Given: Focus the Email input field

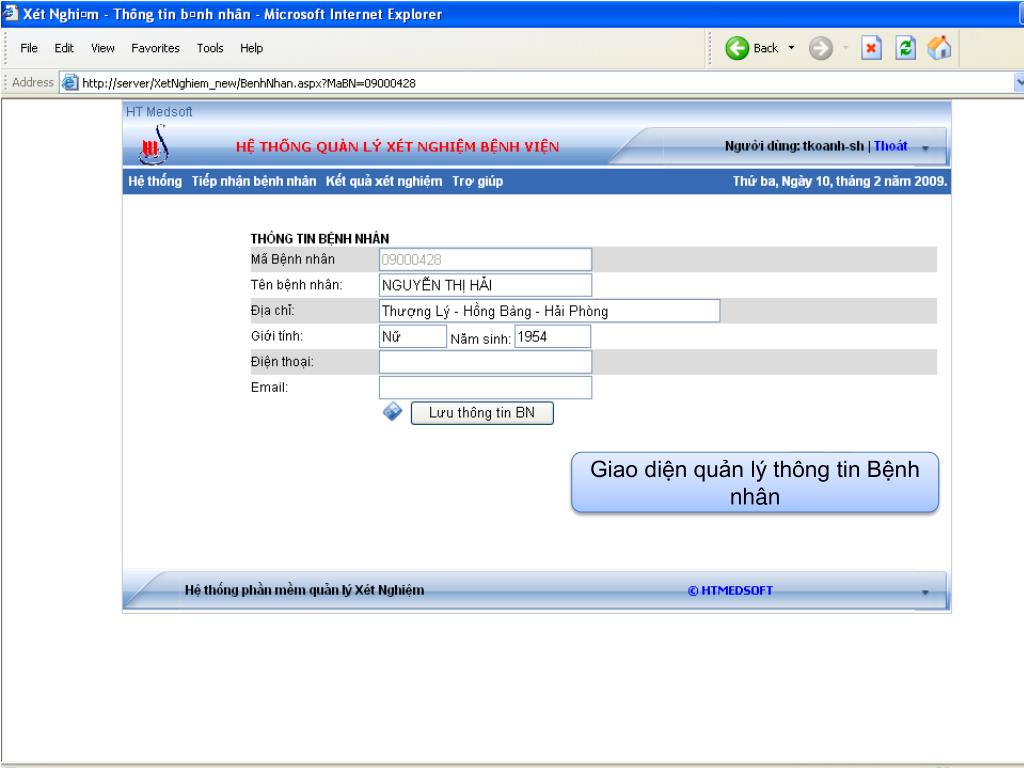Looking at the screenshot, I should coord(485,387).
